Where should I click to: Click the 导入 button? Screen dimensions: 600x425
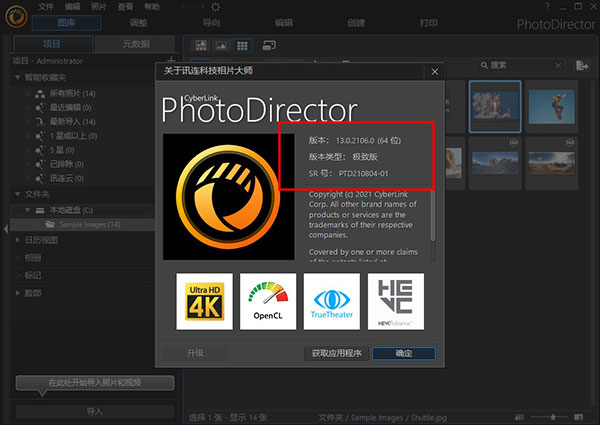tap(95, 412)
